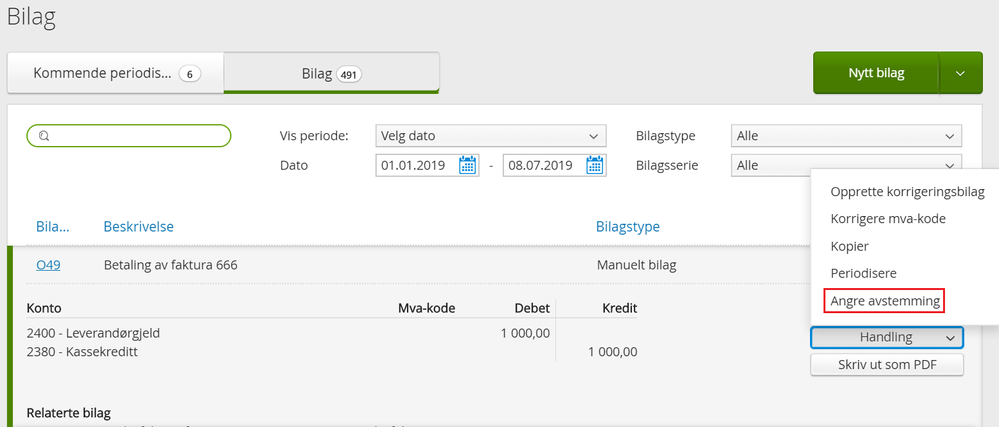Click the Nytt bilag button
Screen dimensions: 999x427
click(876, 73)
